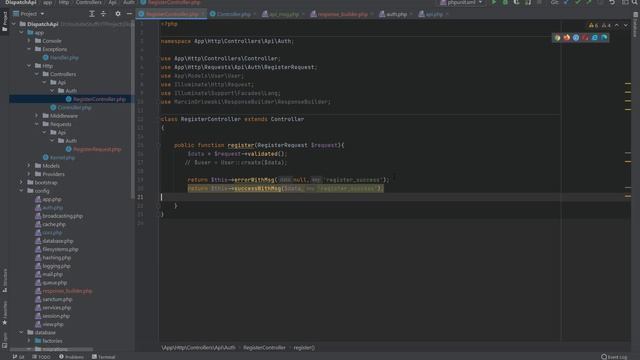This screenshot has height=360, width=640.
Task: Go to next highlighted error
Action: [626, 25]
